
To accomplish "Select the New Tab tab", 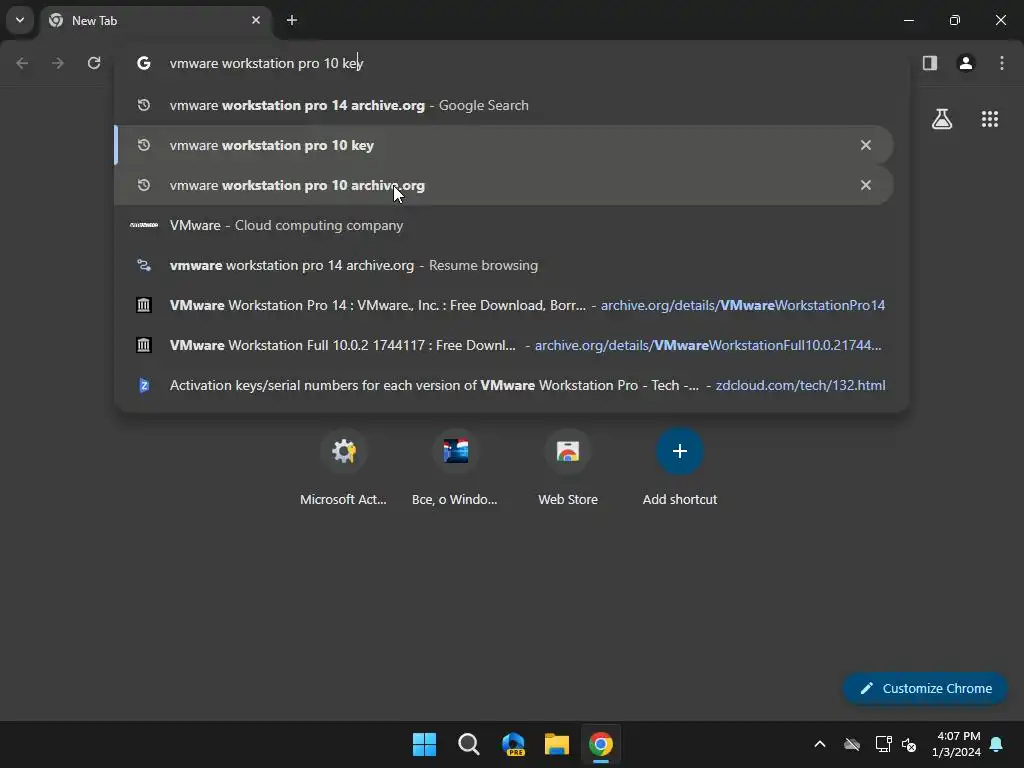I will coord(157,21).
